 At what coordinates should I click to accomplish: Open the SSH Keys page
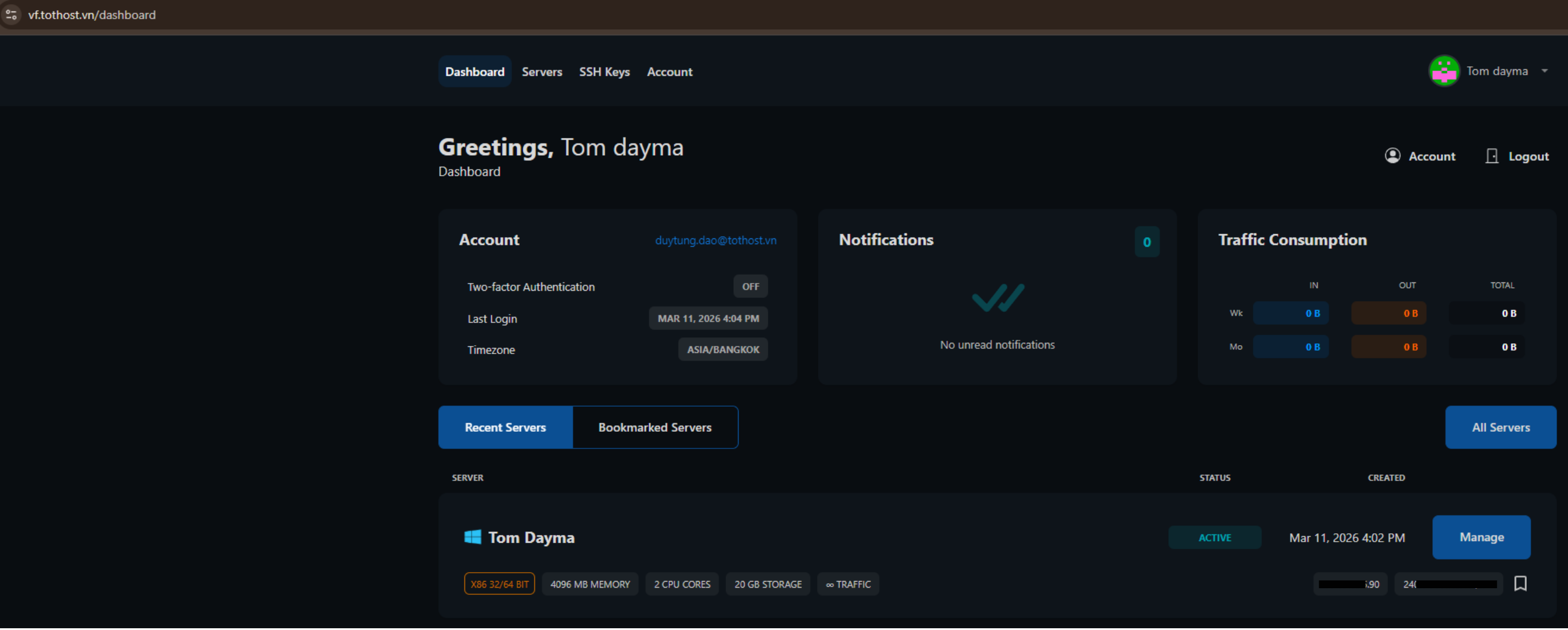click(x=604, y=72)
